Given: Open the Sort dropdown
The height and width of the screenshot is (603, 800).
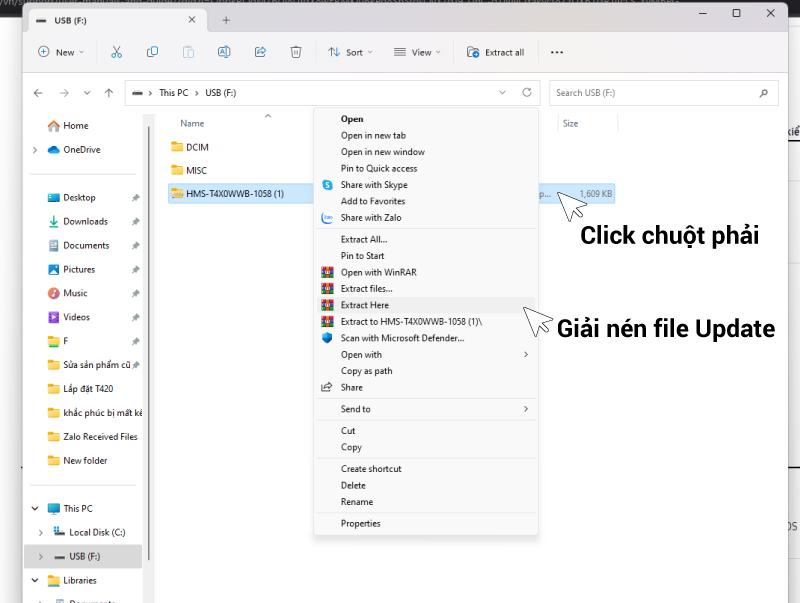Looking at the screenshot, I should click(350, 52).
